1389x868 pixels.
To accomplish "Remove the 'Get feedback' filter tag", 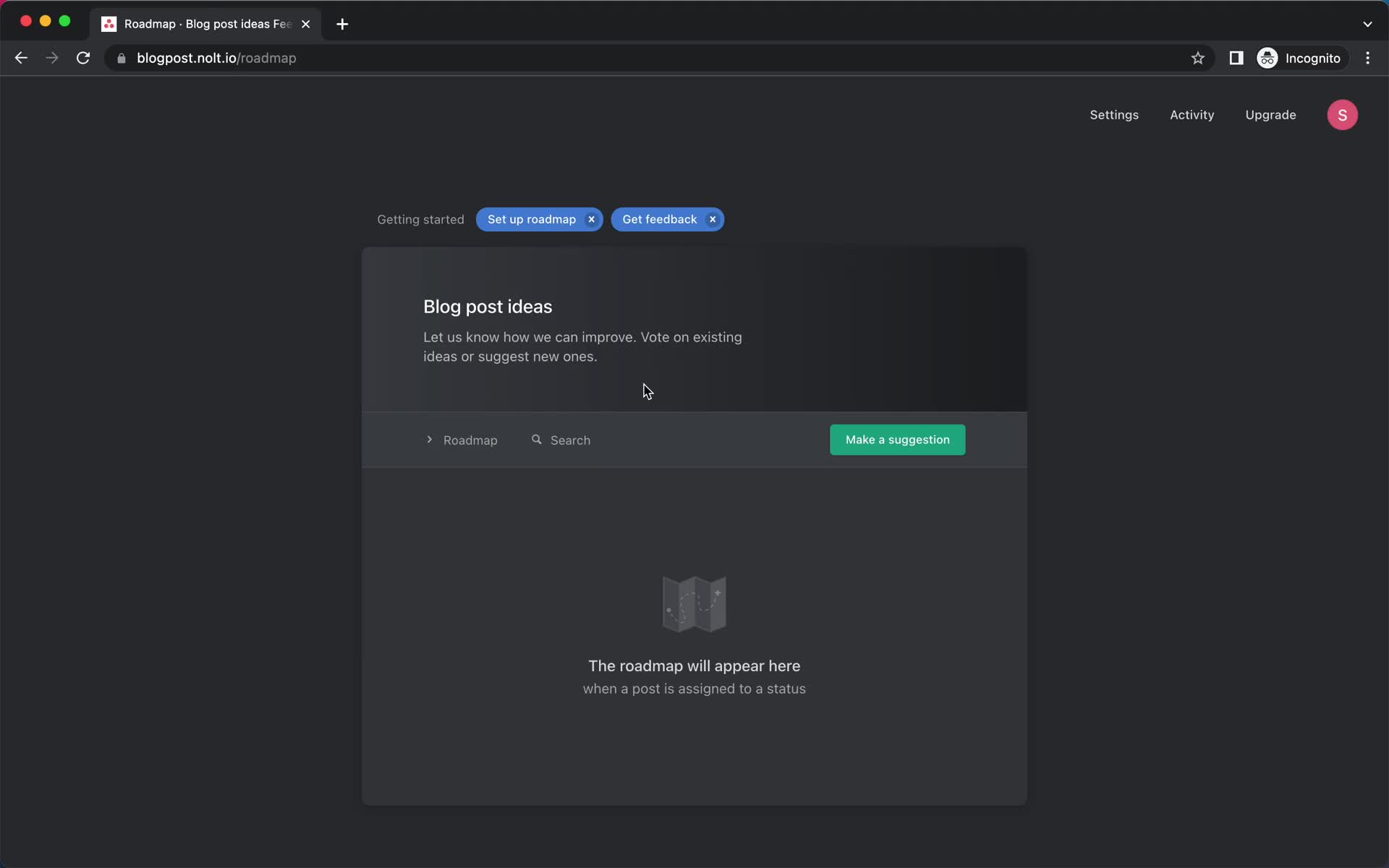I will (x=713, y=219).
